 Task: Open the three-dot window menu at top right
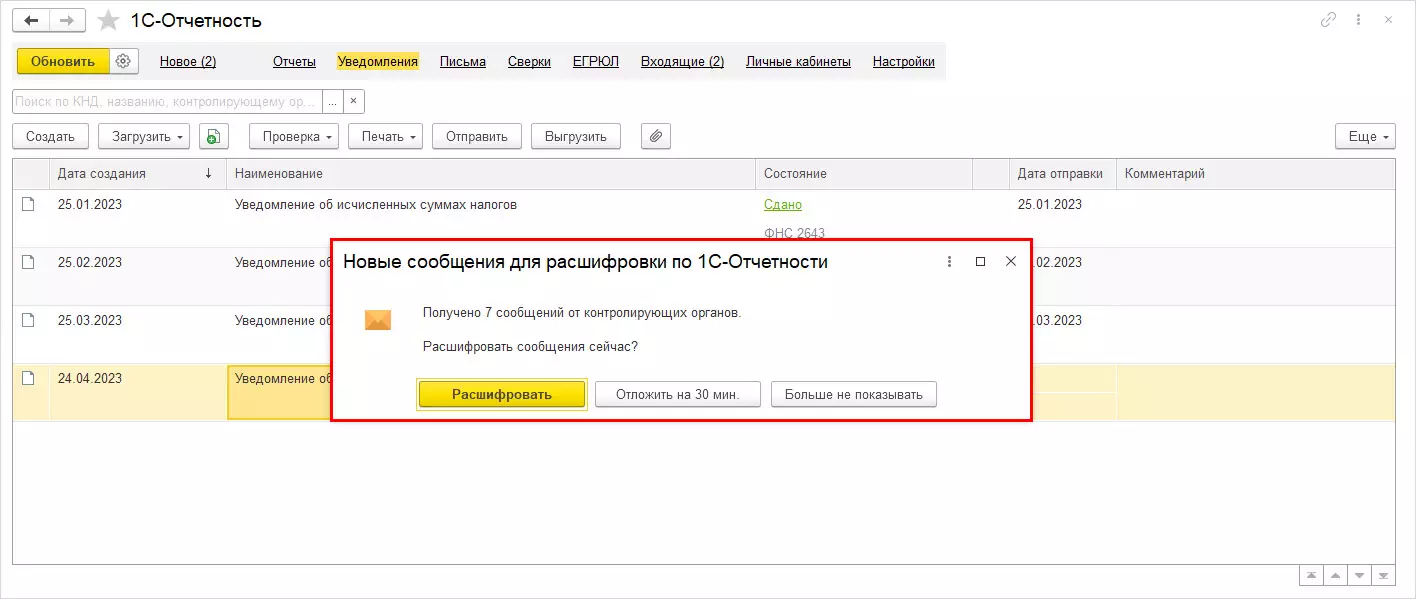click(1358, 20)
